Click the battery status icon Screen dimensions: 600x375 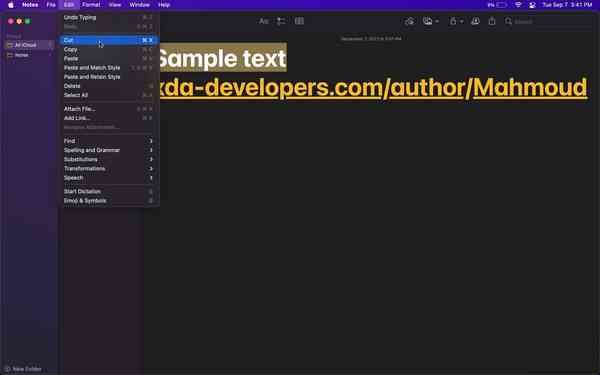(501, 5)
